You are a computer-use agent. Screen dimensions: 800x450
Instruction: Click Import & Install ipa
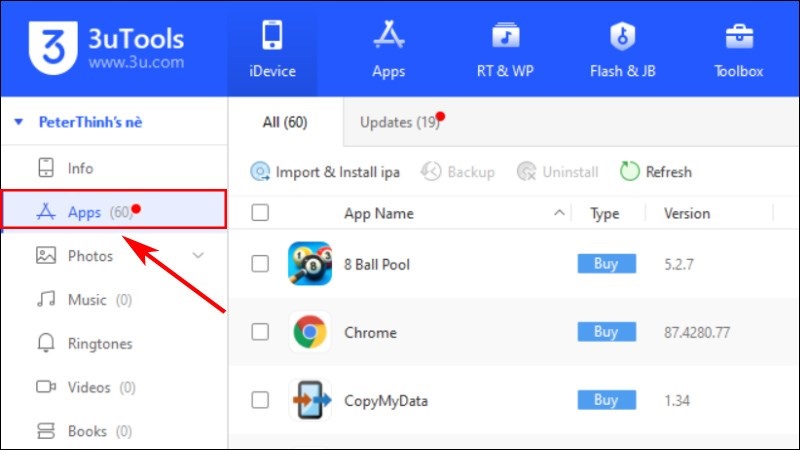[325, 172]
